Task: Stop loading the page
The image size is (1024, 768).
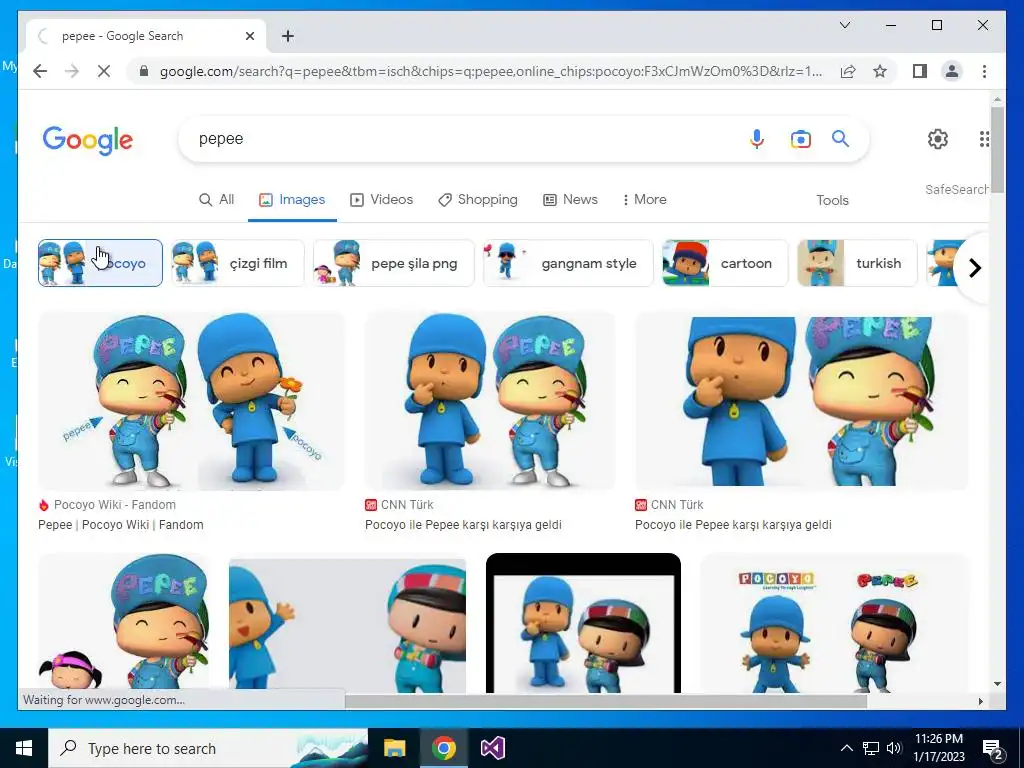Action: [104, 71]
